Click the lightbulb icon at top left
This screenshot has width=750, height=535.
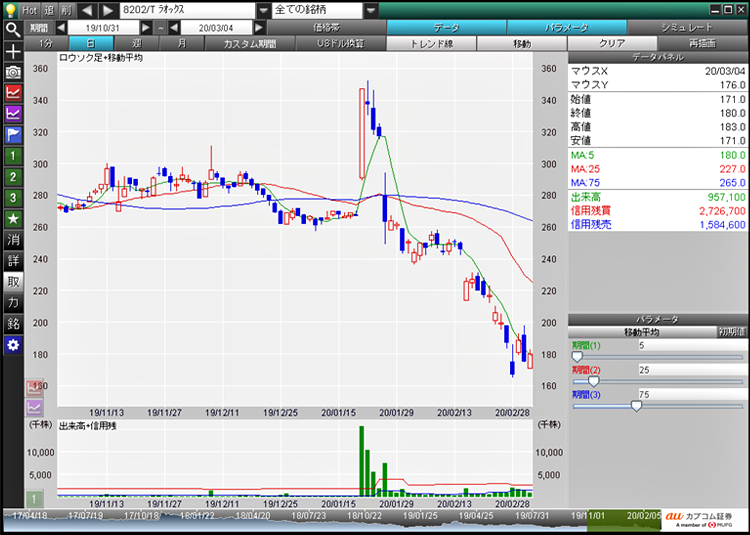(10, 10)
